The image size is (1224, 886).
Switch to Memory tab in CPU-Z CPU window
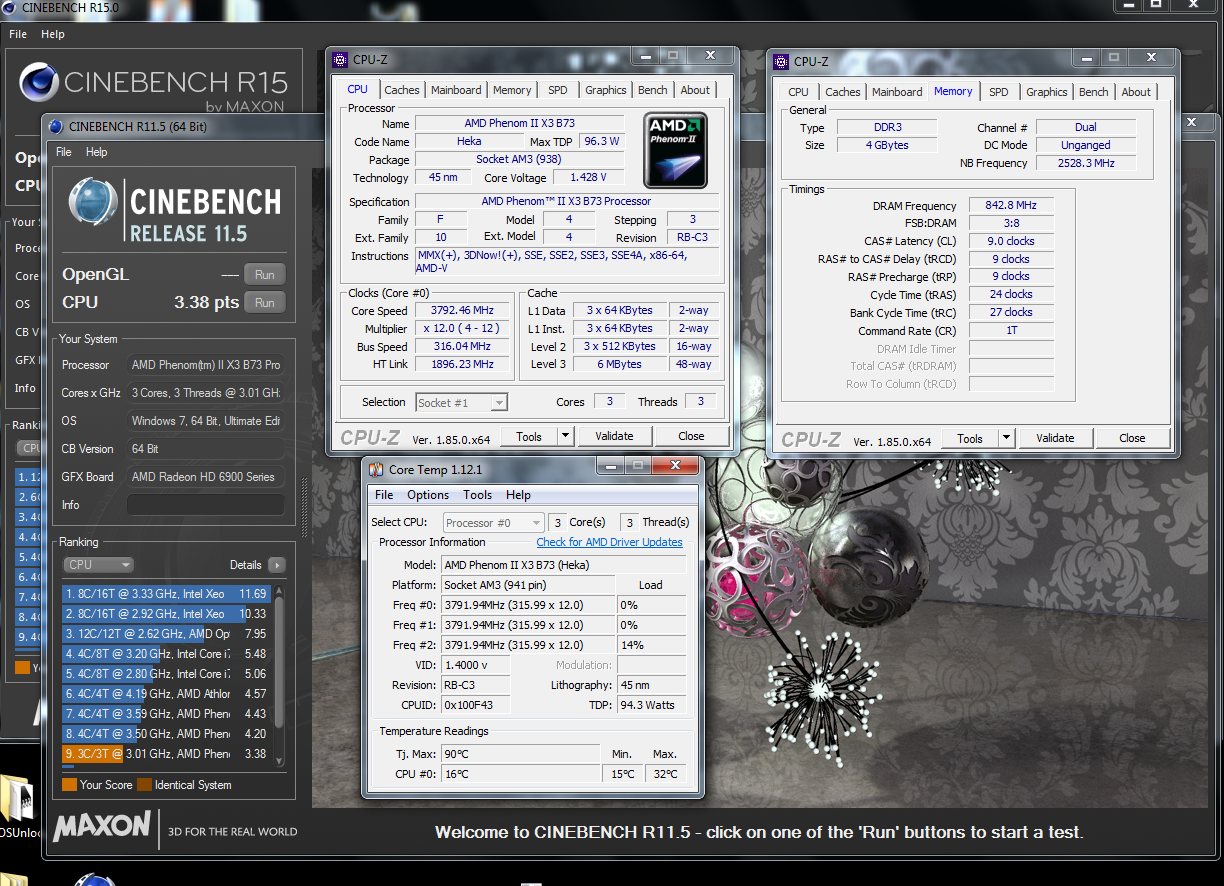[x=512, y=90]
